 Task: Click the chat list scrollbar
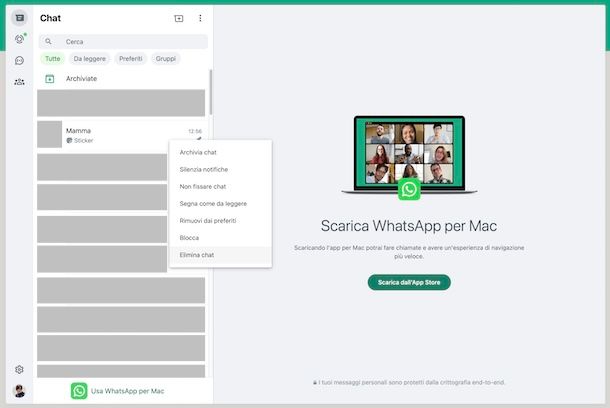tap(211, 93)
